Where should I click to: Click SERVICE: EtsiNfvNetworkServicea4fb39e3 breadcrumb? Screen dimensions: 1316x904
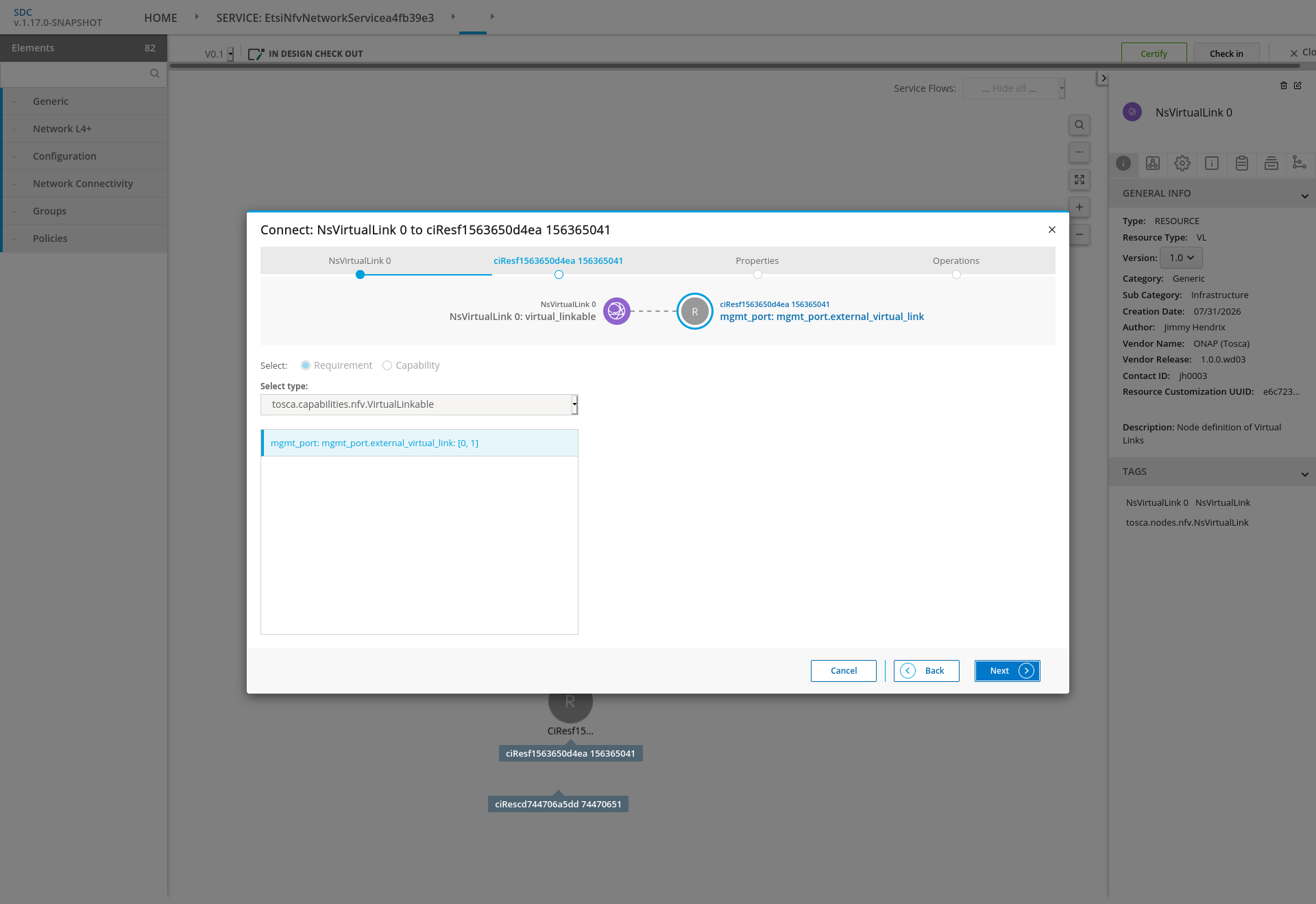pos(325,18)
